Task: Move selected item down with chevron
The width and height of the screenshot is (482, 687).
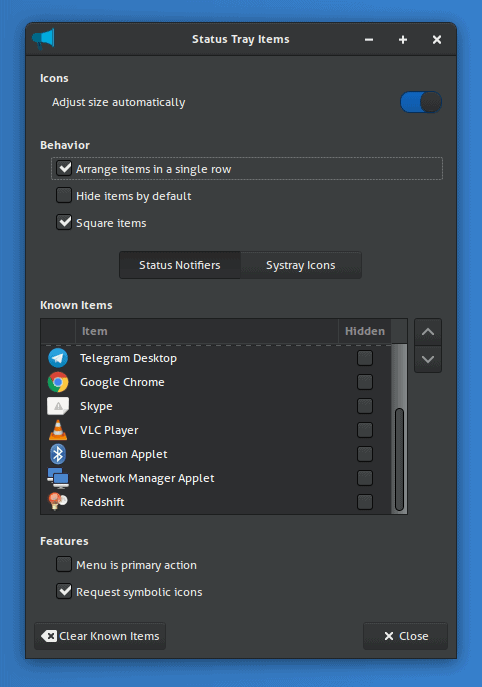Action: (x=428, y=359)
